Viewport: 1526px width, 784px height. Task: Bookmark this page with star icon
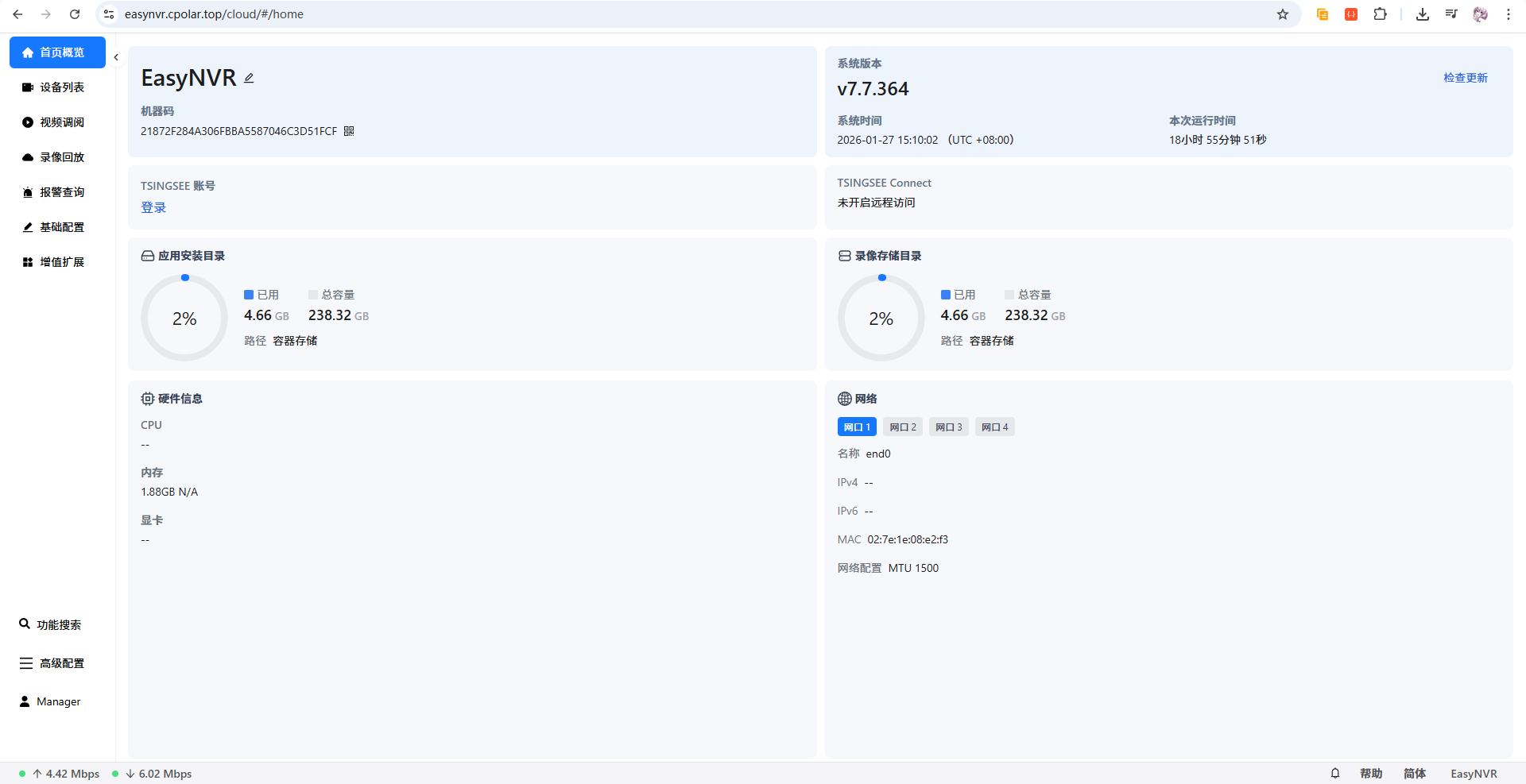(x=1283, y=14)
